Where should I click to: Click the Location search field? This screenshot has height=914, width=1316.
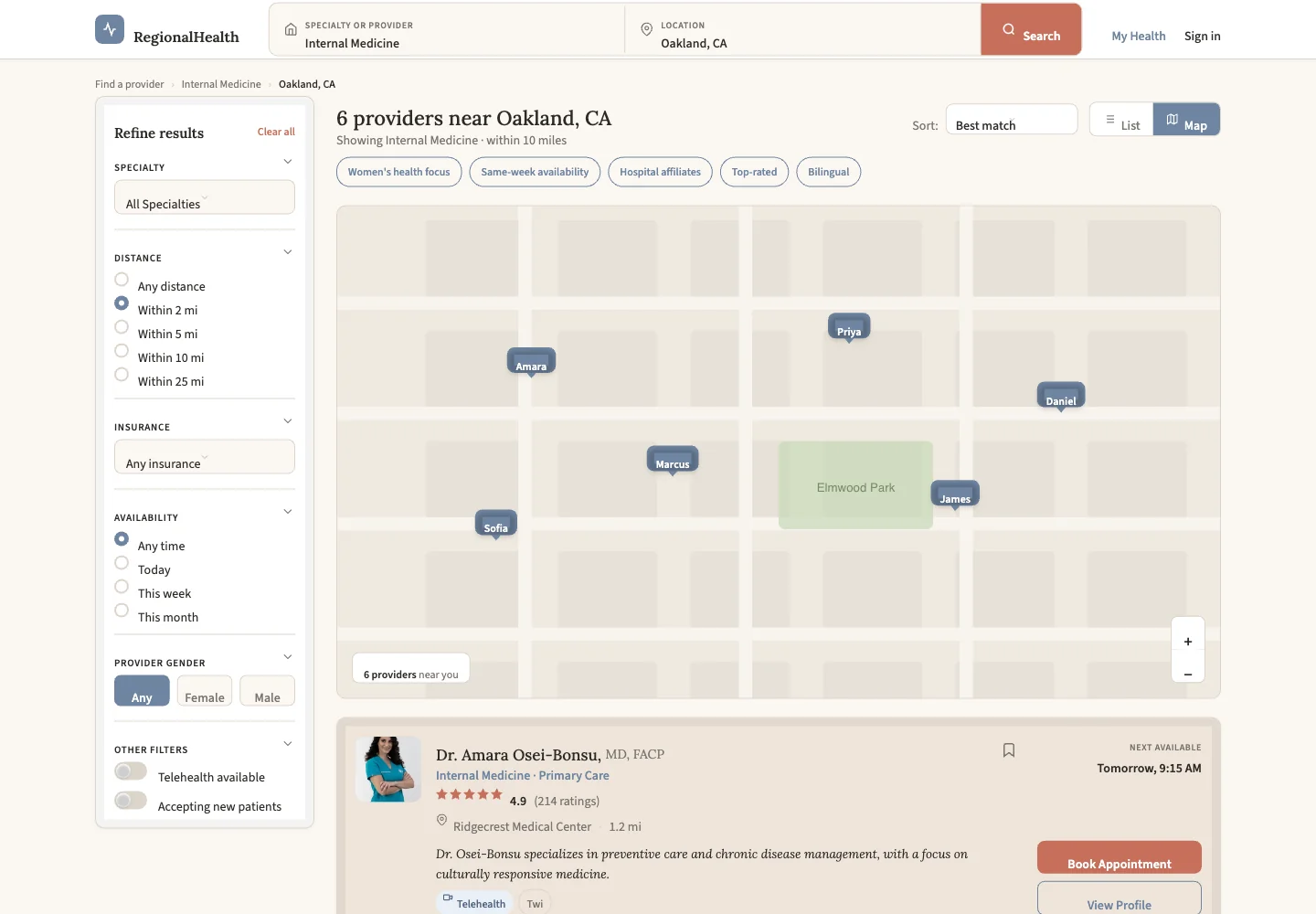802,30
